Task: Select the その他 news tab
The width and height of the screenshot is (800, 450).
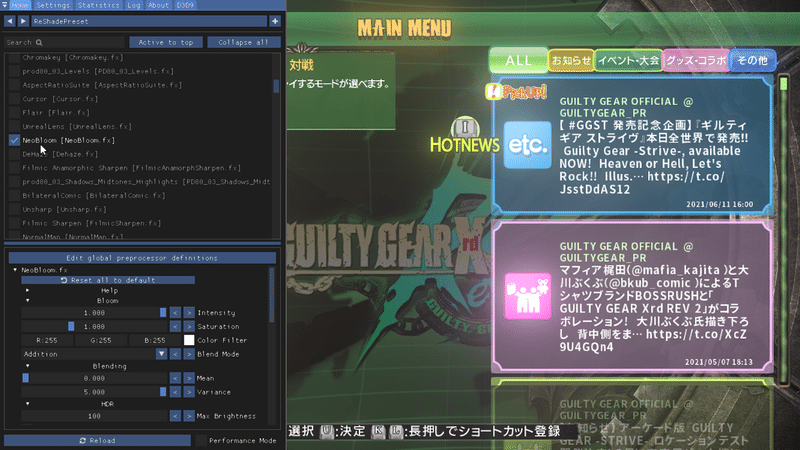Action: tap(753, 60)
